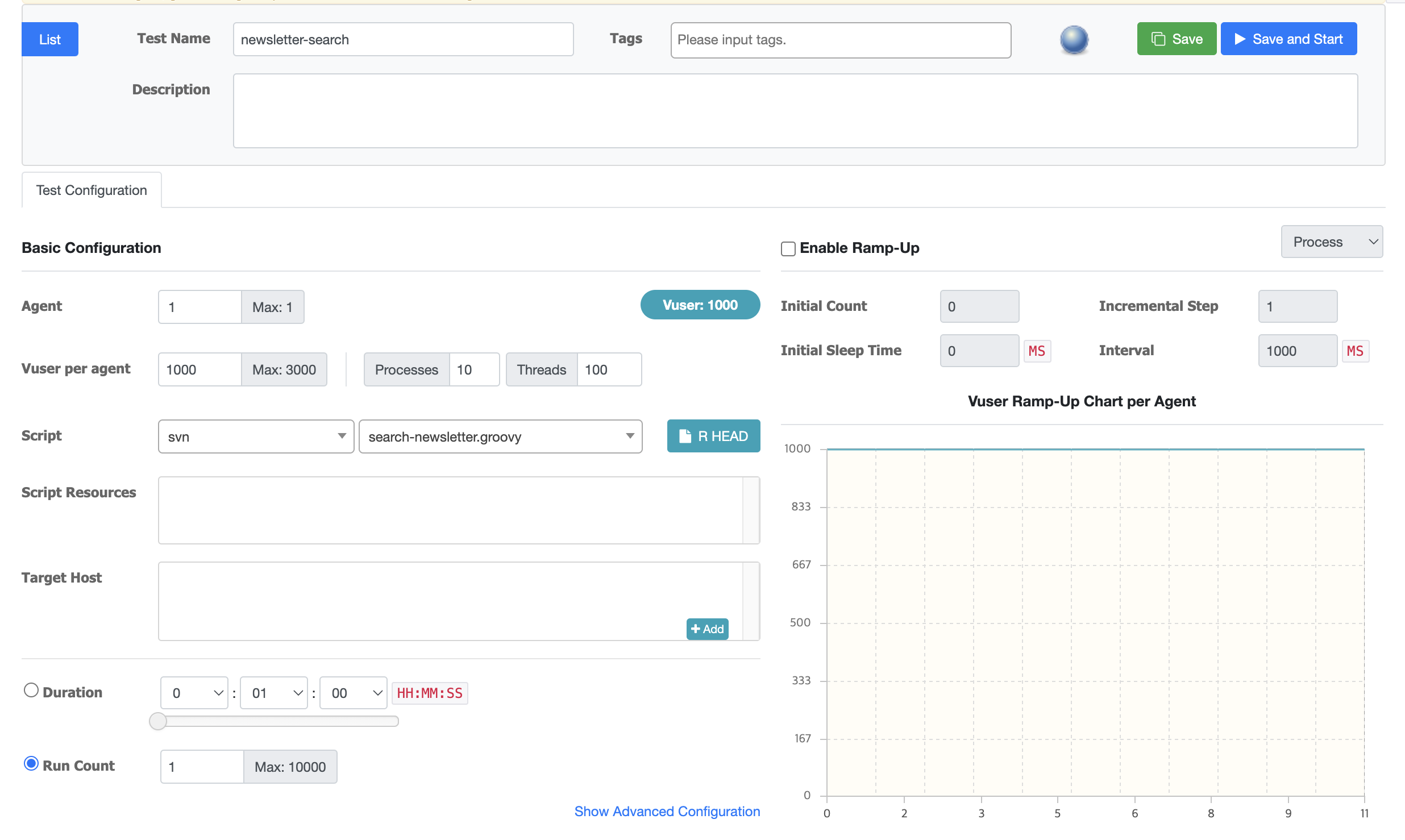This screenshot has height=840, width=1405.
Task: Click the HH:MM:SS format label
Action: coord(430,693)
